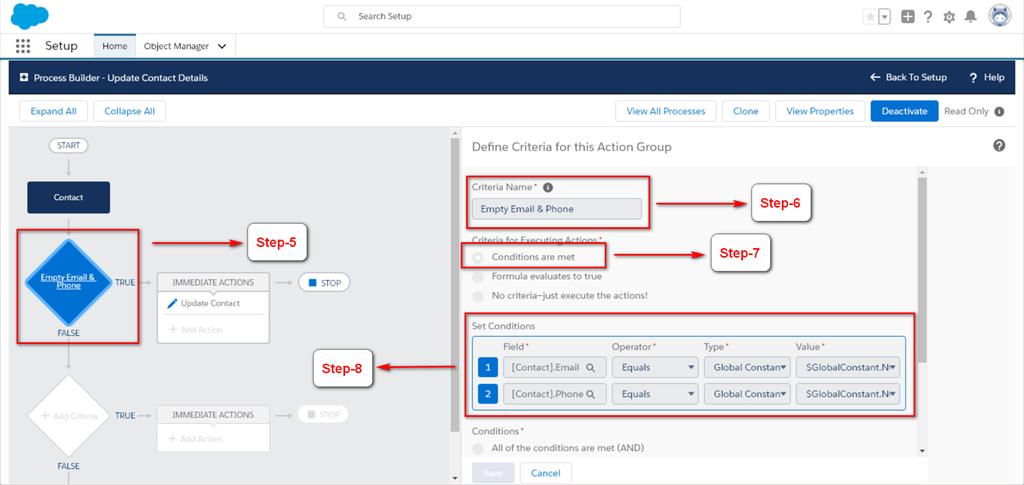
Task: Click the Salesforce cloud logo
Action: click(29, 16)
